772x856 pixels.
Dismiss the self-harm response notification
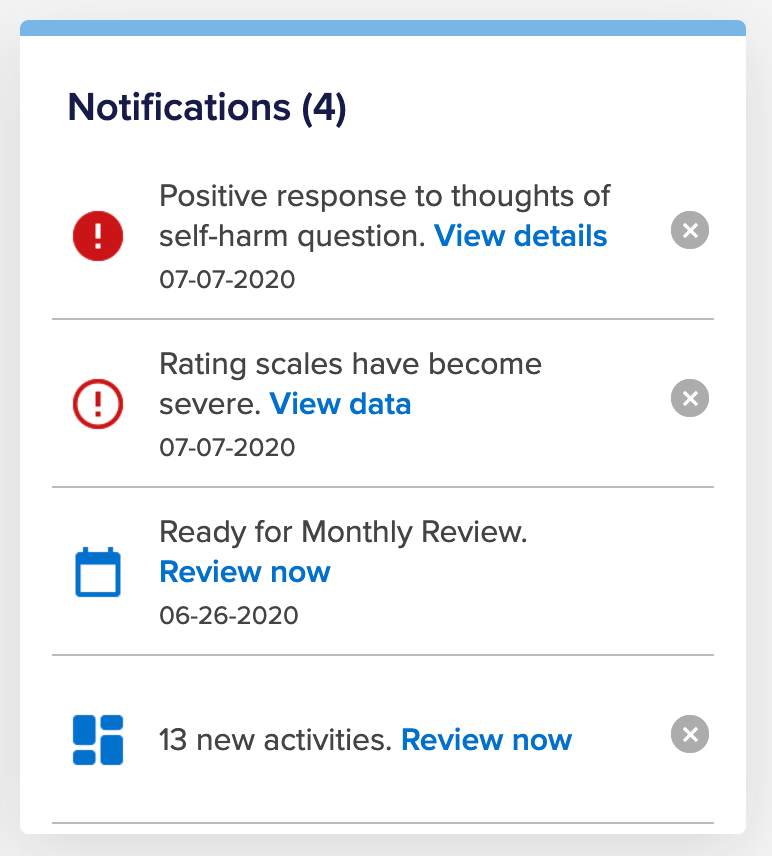(690, 230)
